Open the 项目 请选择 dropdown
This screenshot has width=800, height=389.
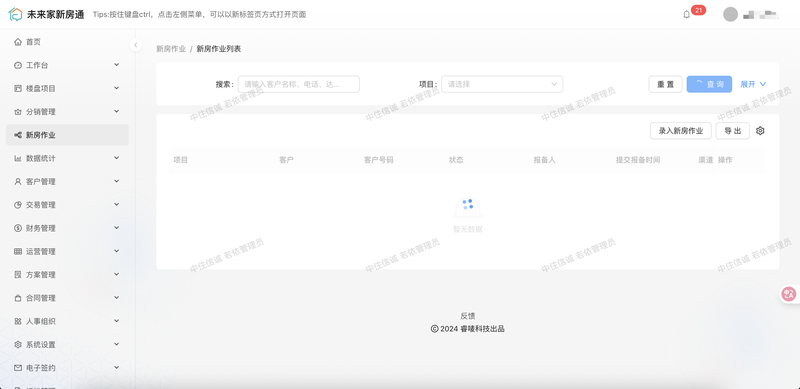[502, 84]
